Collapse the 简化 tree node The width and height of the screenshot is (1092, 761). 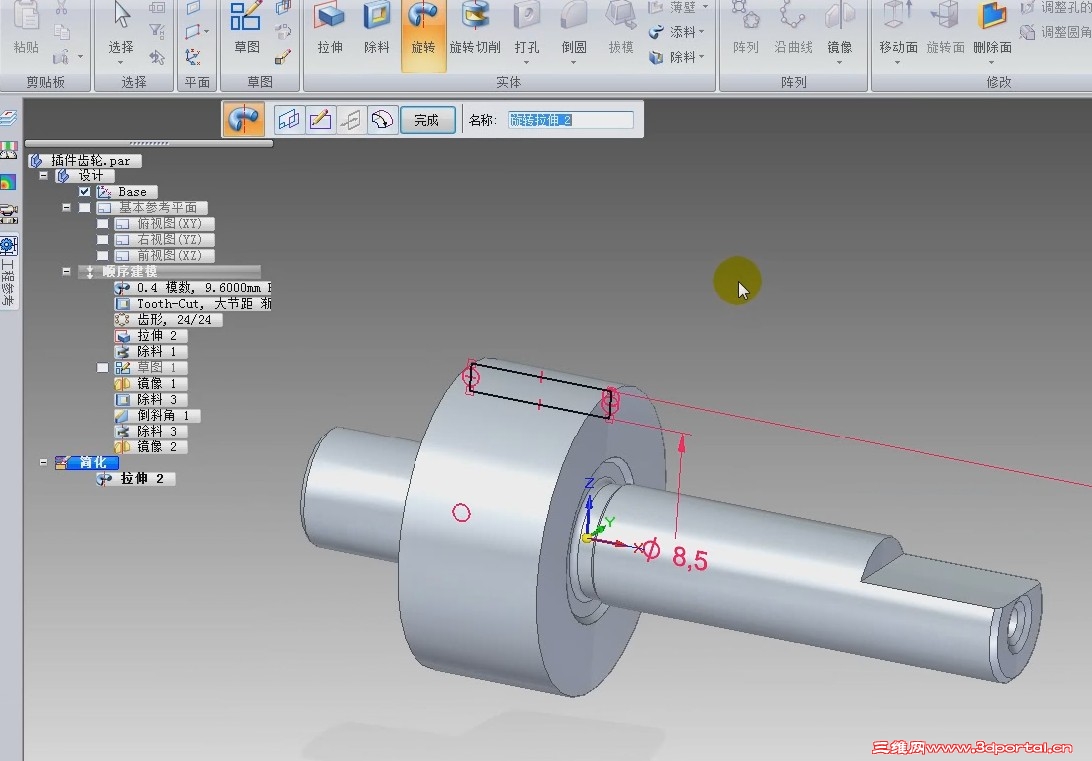coord(43,462)
